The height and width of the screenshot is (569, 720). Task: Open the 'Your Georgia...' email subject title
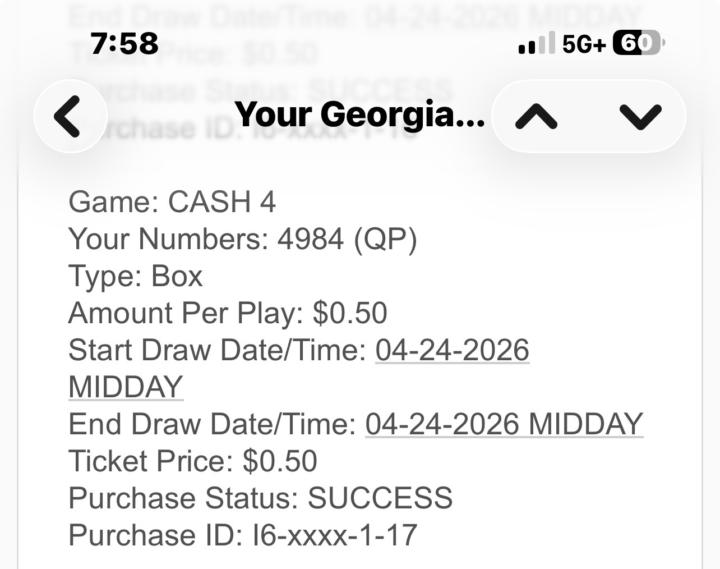tap(360, 114)
